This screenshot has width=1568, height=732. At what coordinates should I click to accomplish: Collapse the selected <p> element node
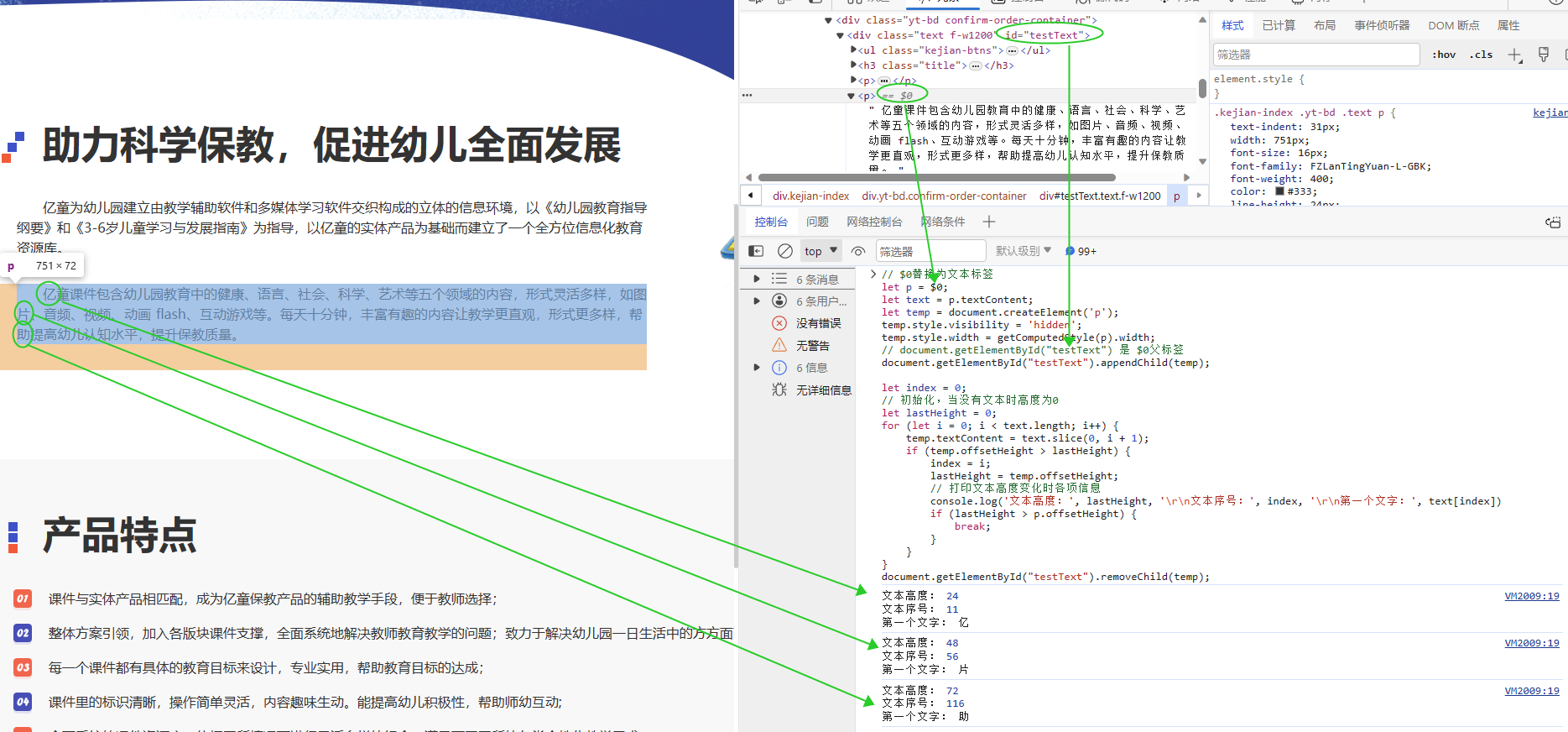(x=852, y=97)
